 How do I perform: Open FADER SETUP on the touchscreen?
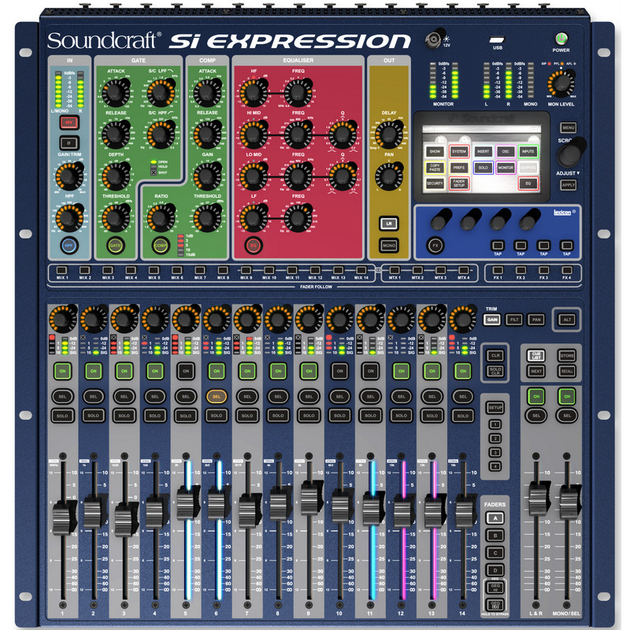pyautogui.click(x=459, y=183)
